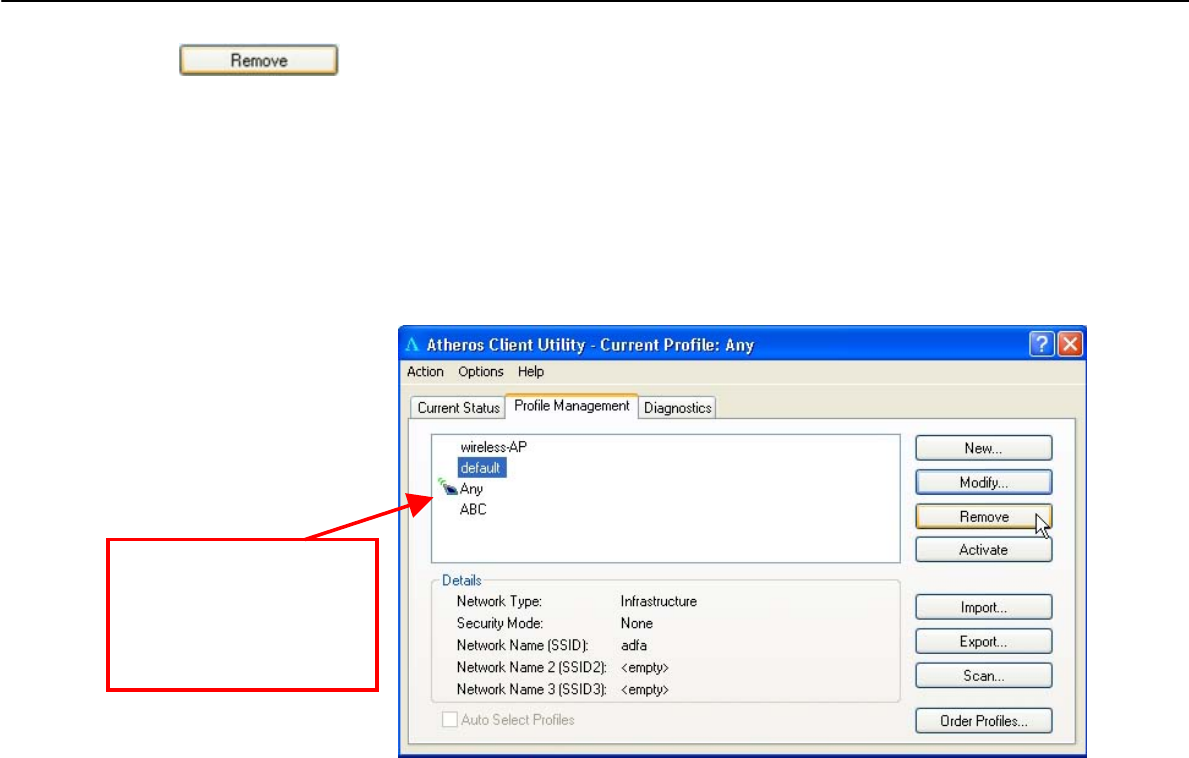The image size is (1189, 758).
Task: Select the Any profile
Action: coord(471,489)
